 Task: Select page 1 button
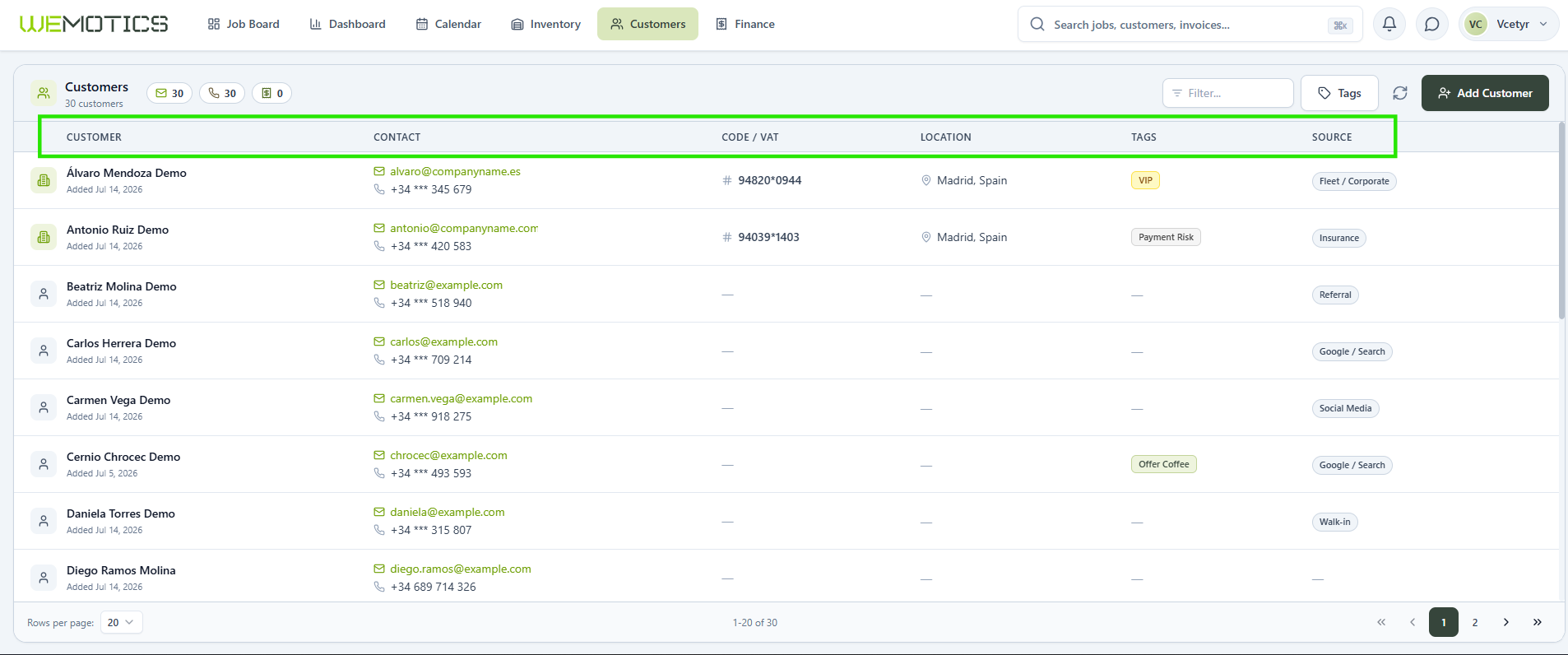coord(1444,622)
